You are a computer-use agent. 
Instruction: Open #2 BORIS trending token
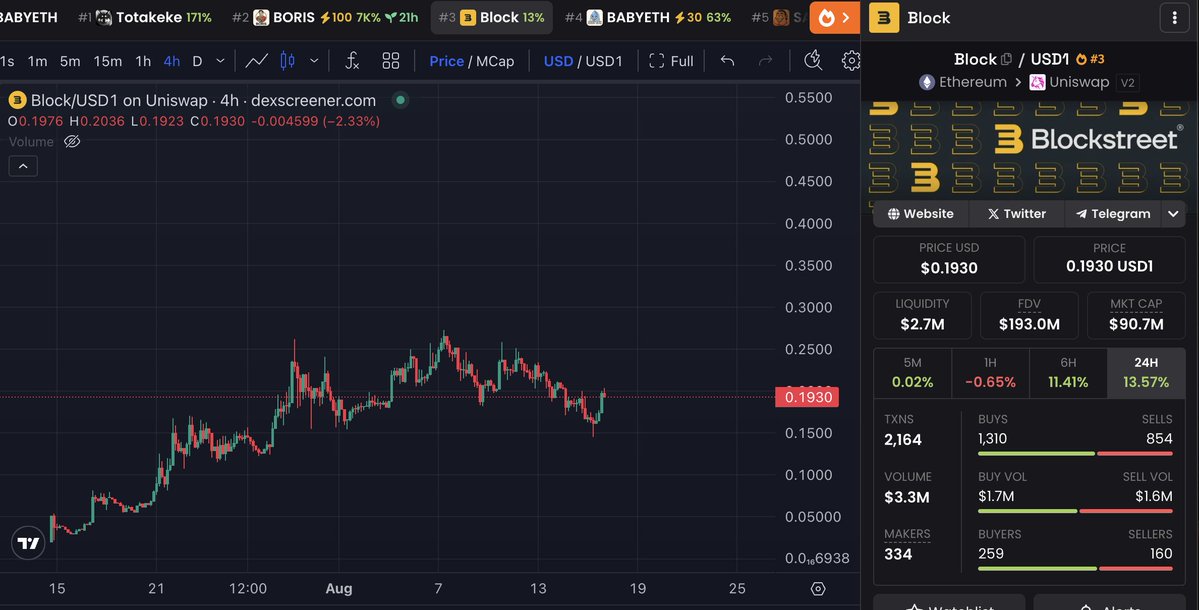pos(325,18)
